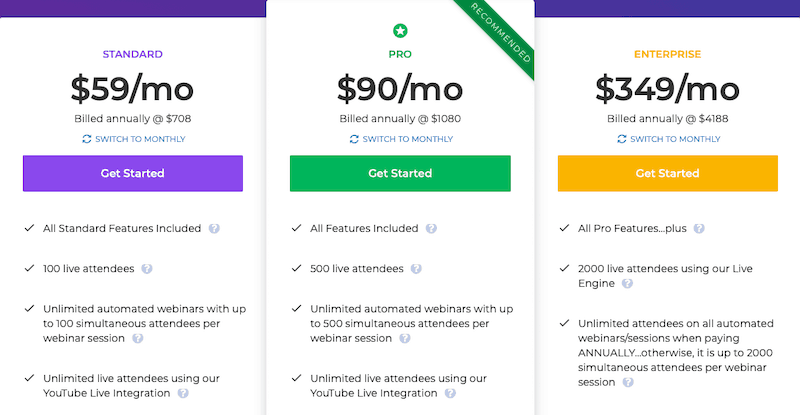
Task: Click help icon beside All Features Included
Action: coord(431,228)
